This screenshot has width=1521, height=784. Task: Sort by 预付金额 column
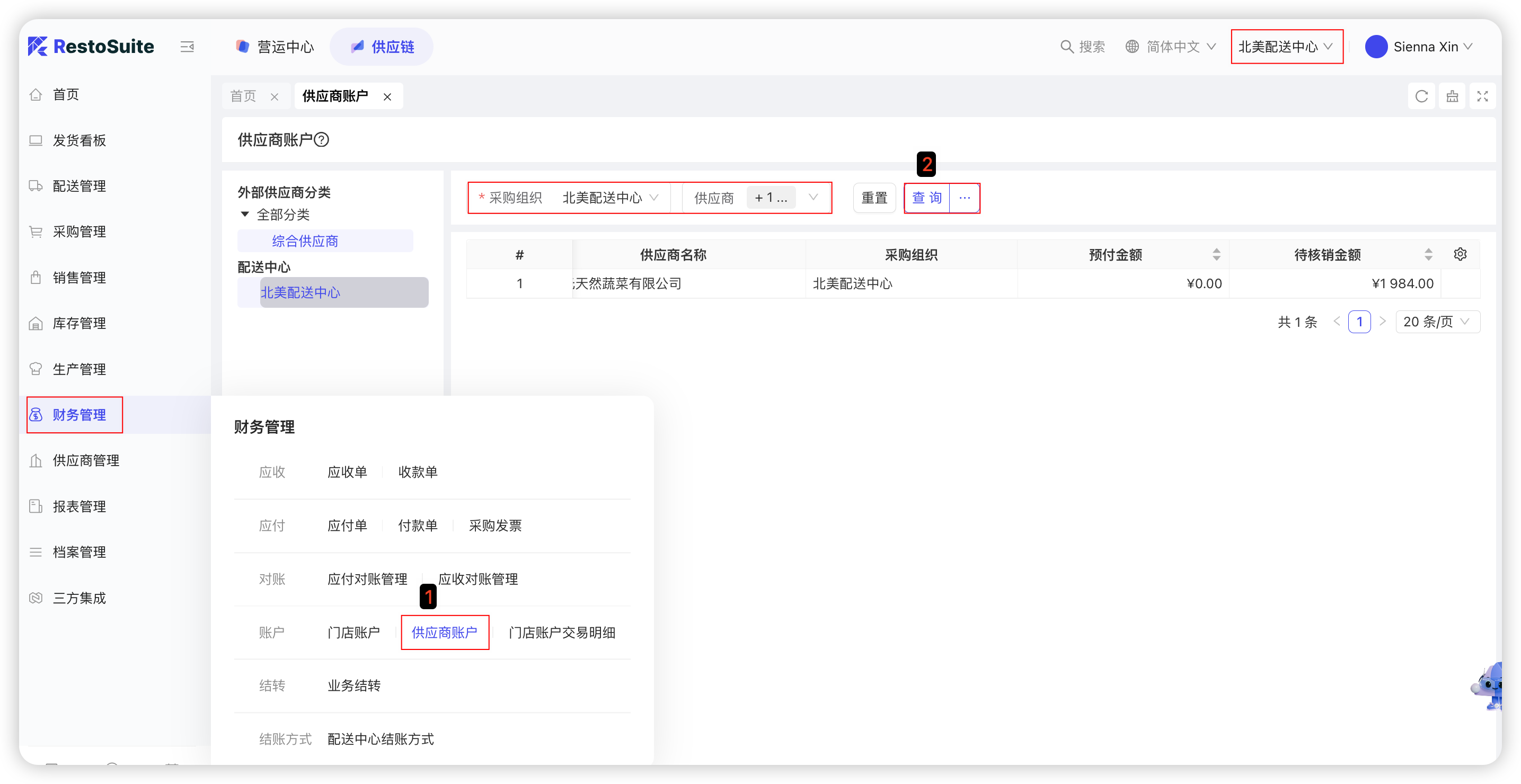coord(1216,254)
